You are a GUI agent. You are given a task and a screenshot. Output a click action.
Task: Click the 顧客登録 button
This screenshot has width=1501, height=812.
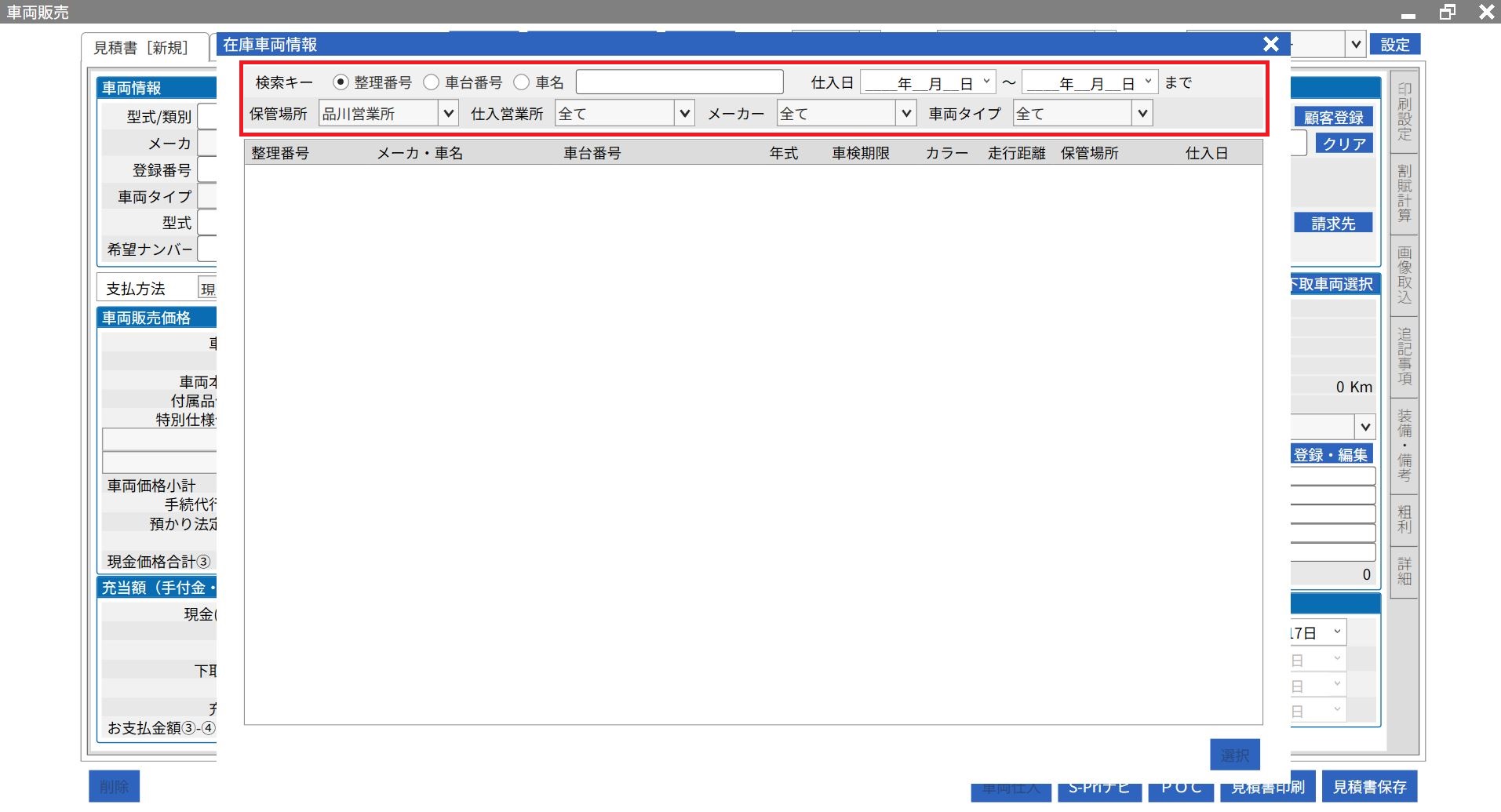(1333, 118)
